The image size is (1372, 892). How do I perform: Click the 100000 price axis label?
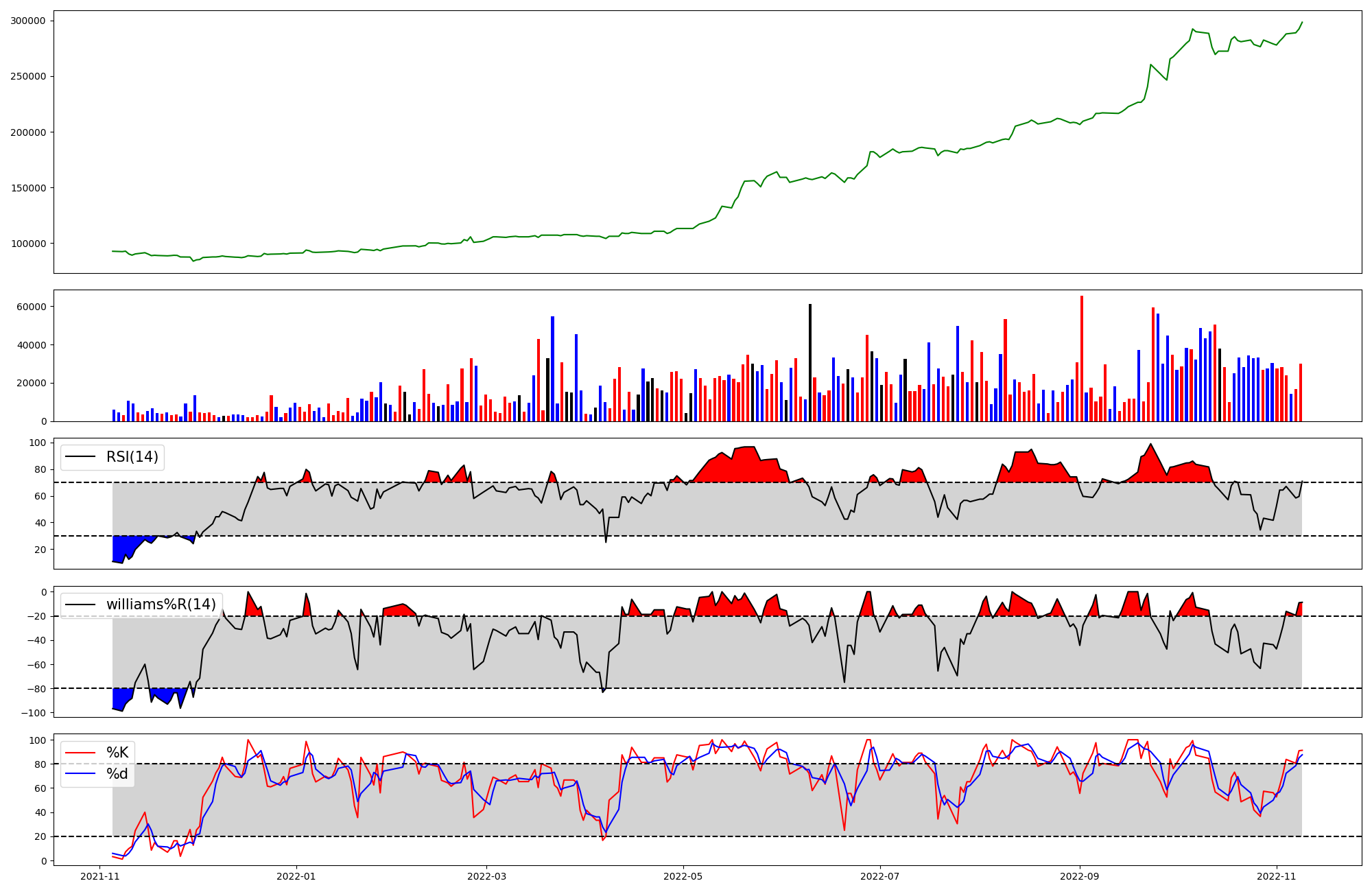28,244
